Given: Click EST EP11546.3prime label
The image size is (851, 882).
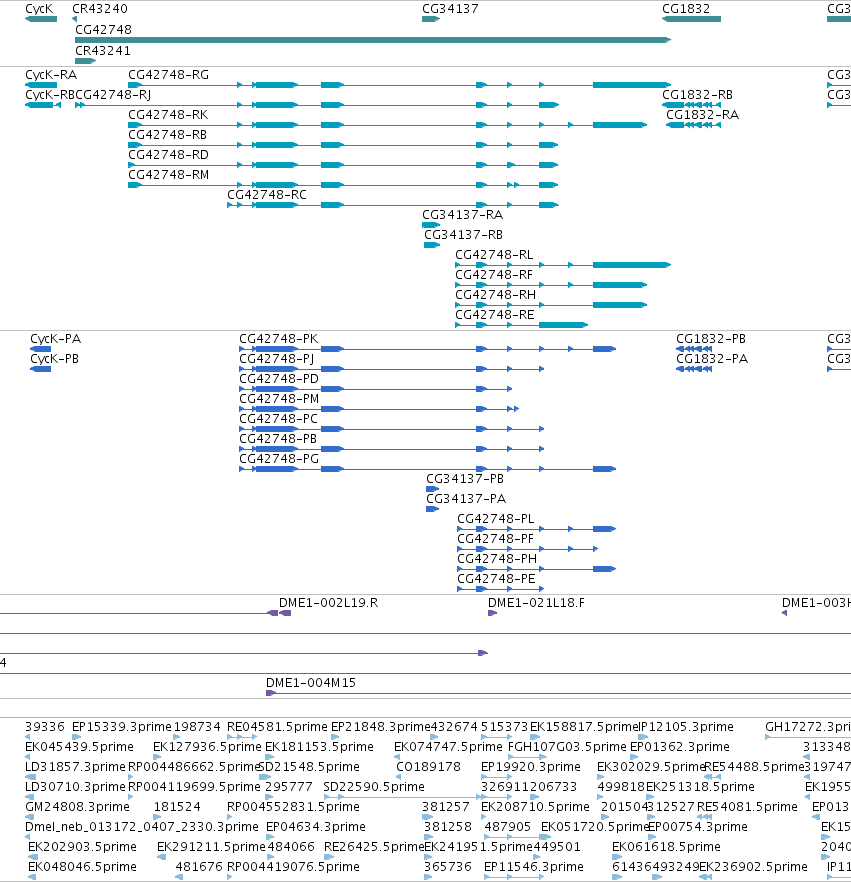Looking at the screenshot, I should 534,867.
